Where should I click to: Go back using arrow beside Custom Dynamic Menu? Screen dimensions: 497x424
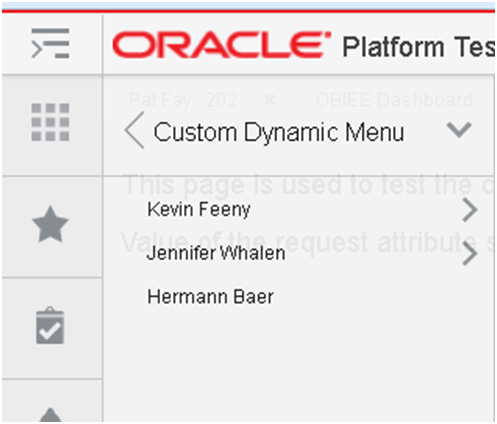(134, 130)
